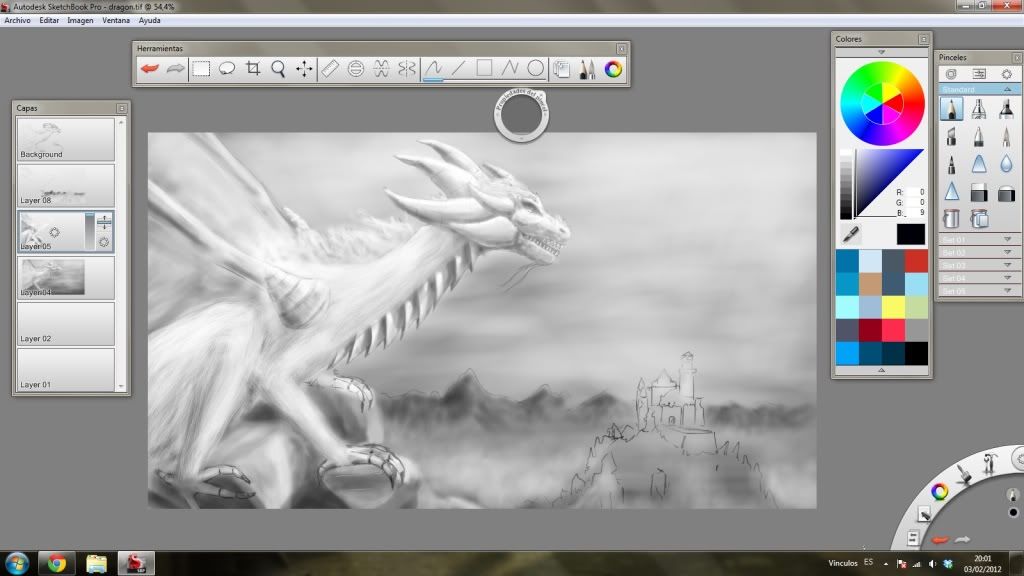1024x576 pixels.
Task: Click the red Undo arrow in Herramientas
Action: click(150, 69)
